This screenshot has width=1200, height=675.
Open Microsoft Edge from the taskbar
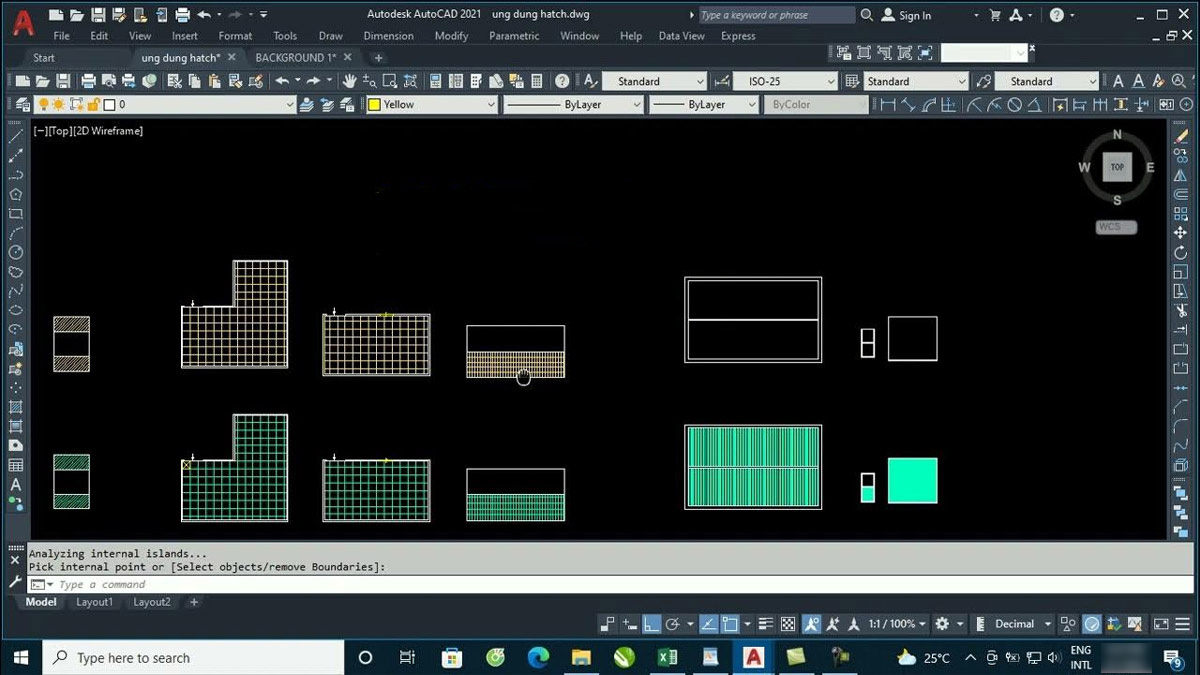point(538,657)
